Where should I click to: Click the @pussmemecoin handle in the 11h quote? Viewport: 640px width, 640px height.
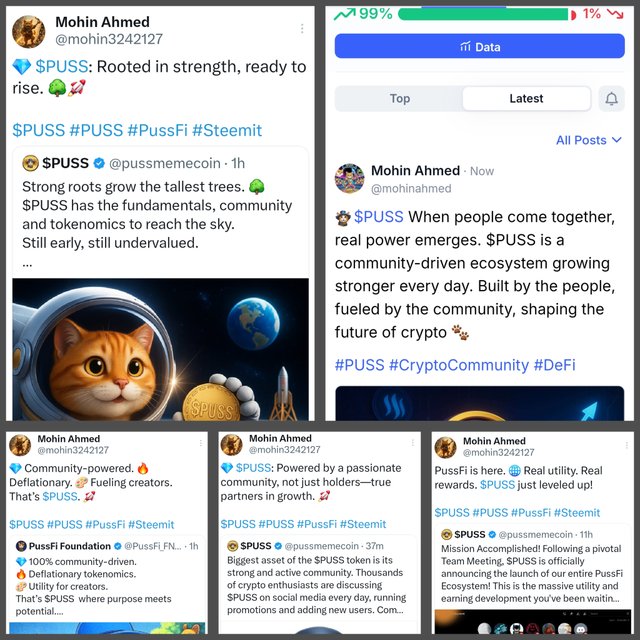click(x=535, y=534)
